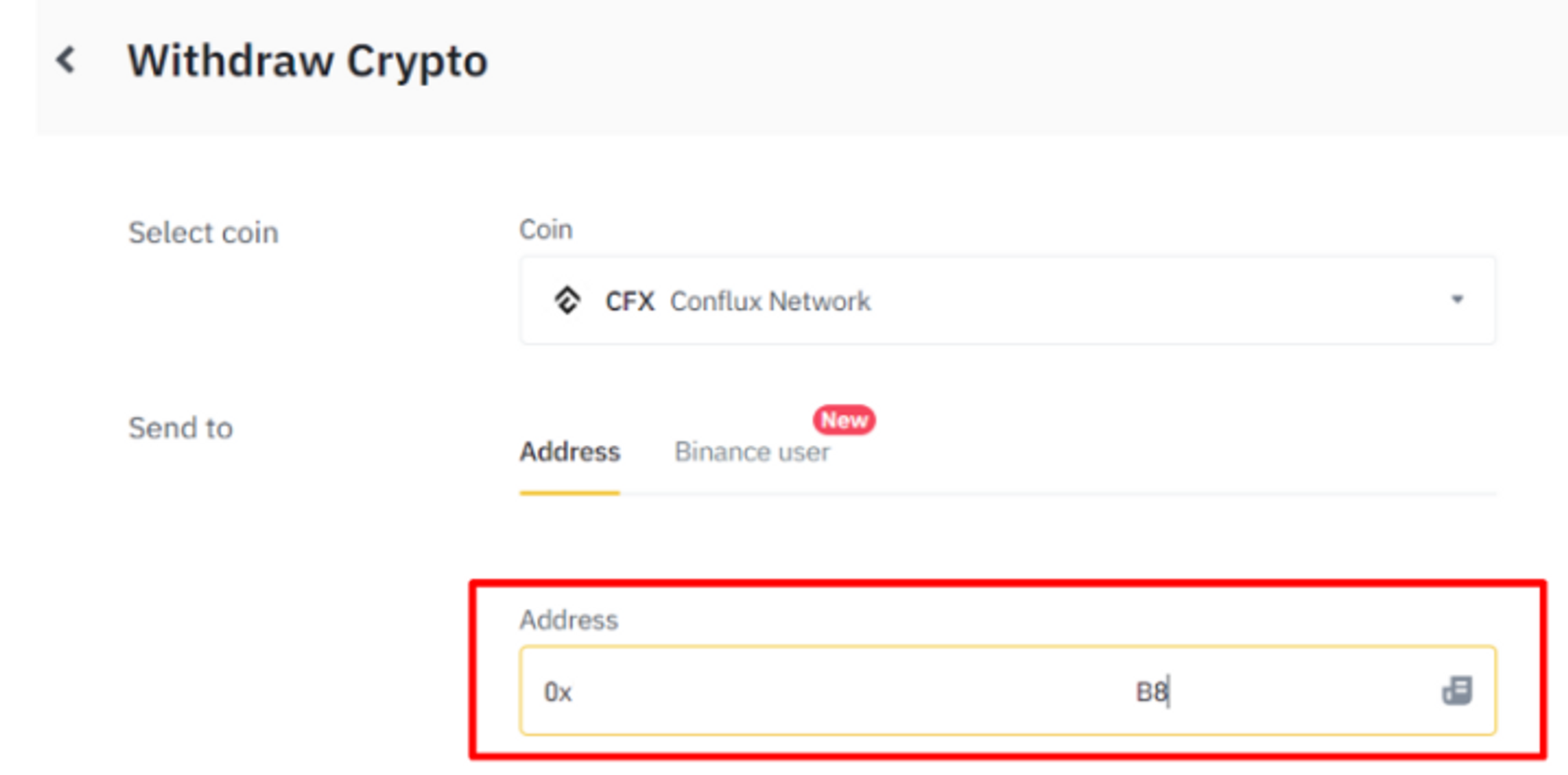This screenshot has width=1568, height=775.
Task: Click the Select coin label
Action: pyautogui.click(x=203, y=233)
